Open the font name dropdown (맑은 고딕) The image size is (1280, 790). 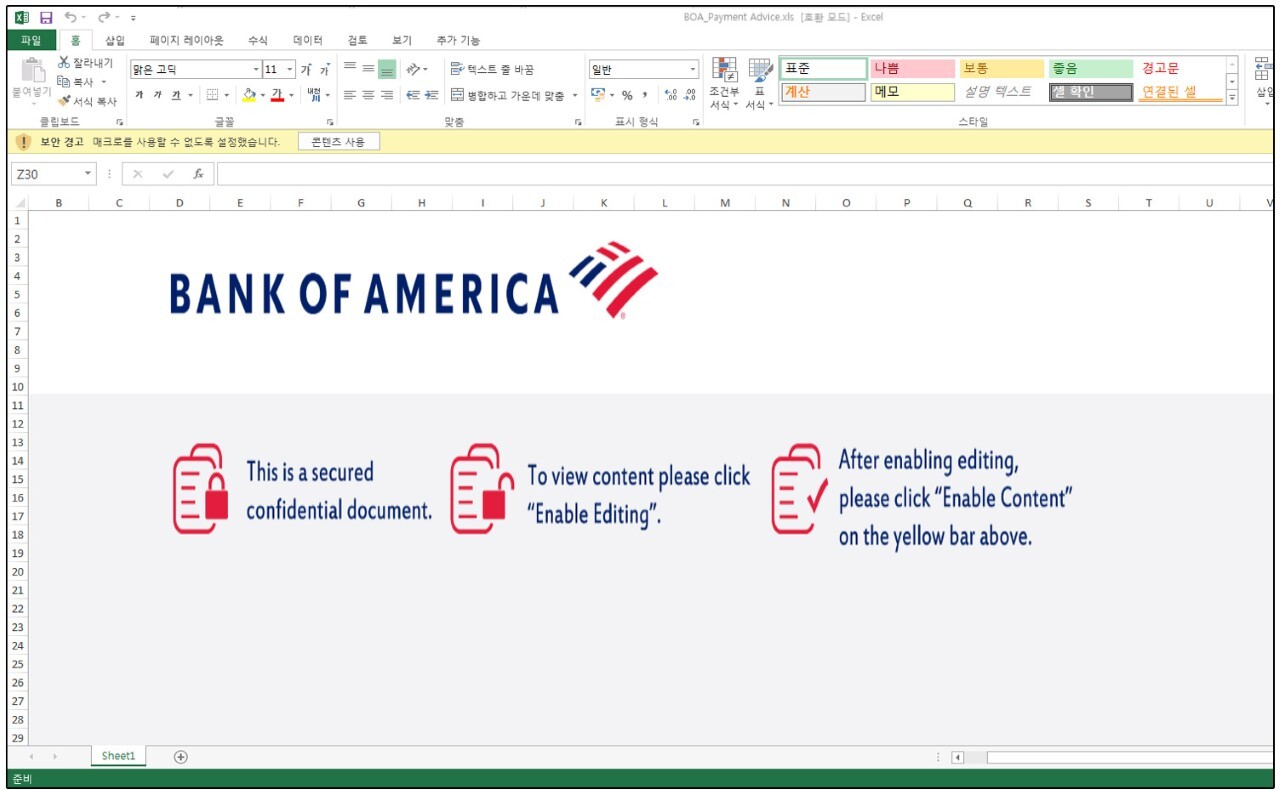[256, 69]
